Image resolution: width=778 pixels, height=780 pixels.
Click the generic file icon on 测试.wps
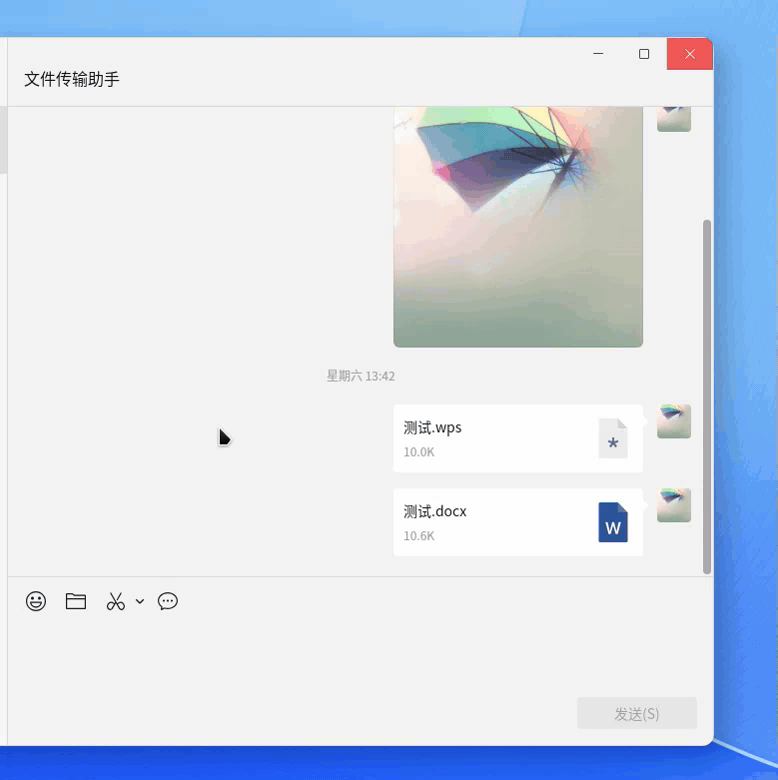(x=613, y=438)
